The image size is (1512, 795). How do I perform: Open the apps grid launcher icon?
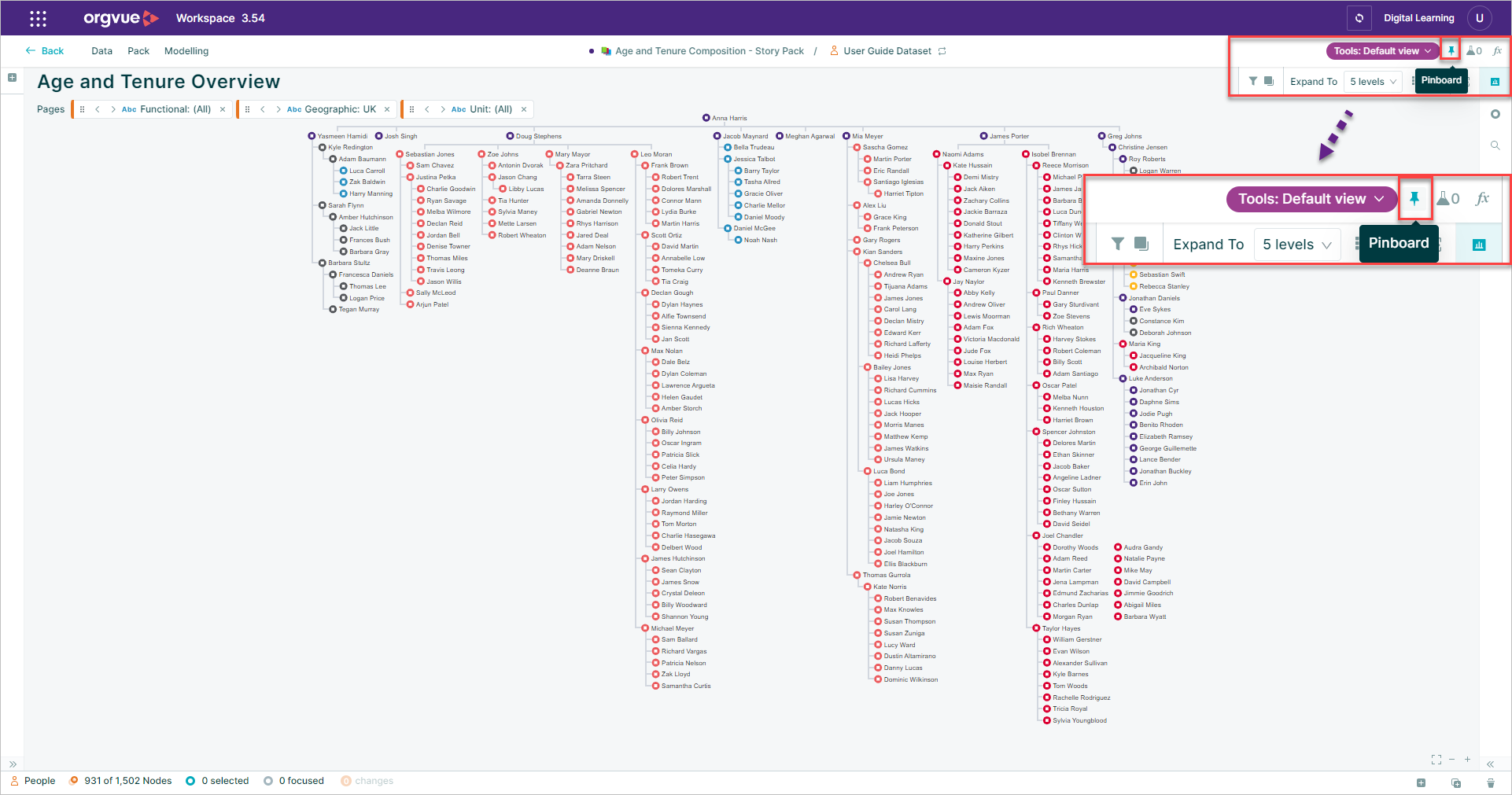point(38,18)
